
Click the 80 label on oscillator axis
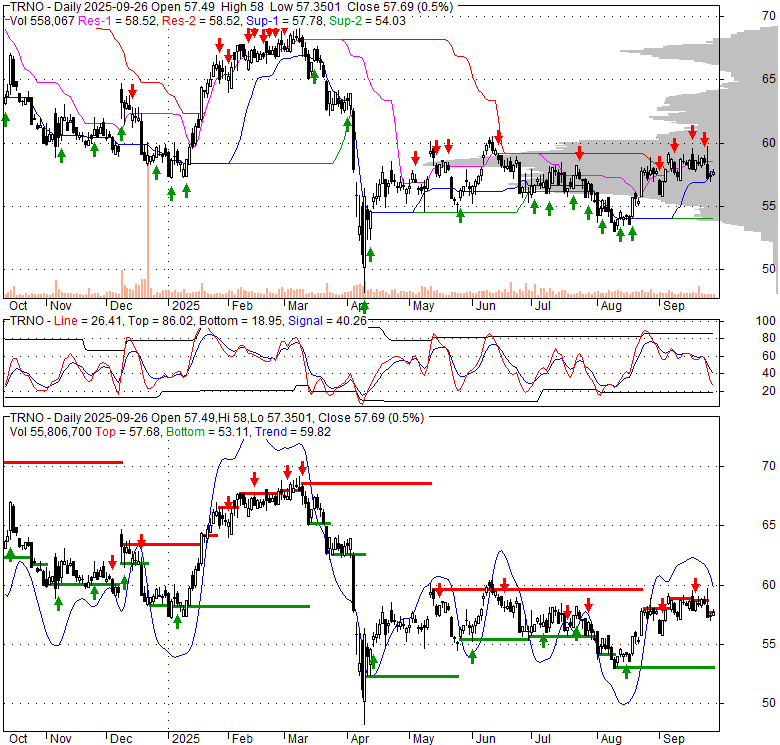click(x=769, y=338)
